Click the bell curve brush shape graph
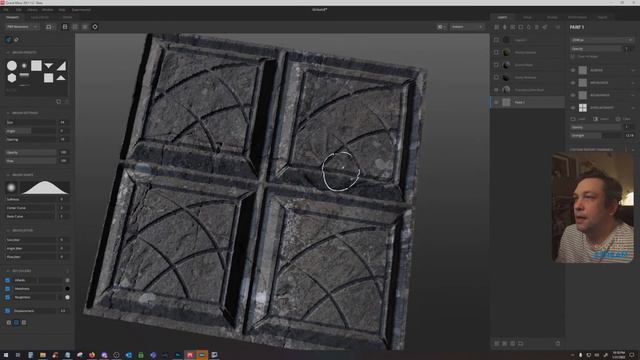The height and width of the screenshot is (360, 640). [44, 187]
